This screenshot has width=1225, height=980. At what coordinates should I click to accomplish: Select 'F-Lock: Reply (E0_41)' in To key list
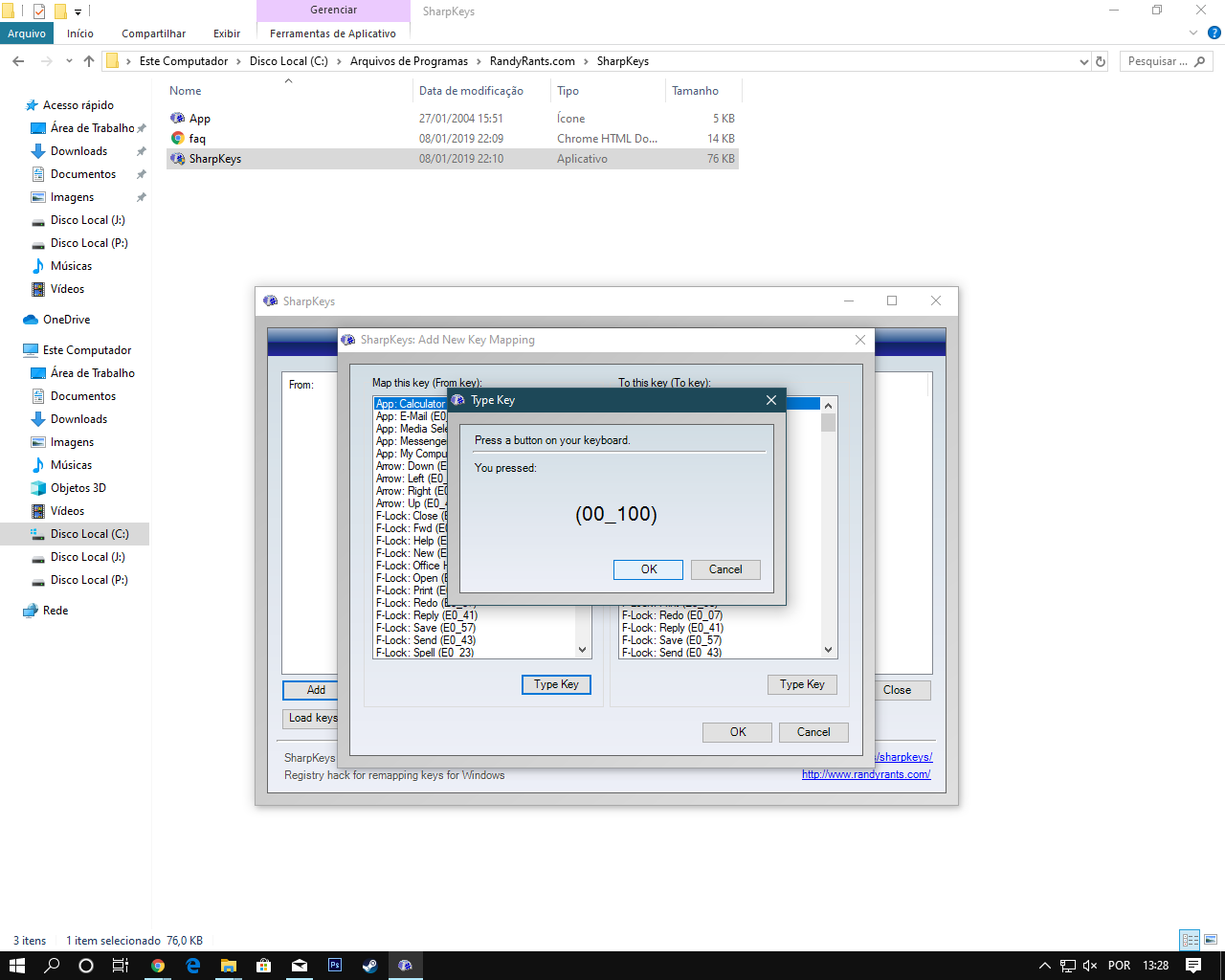tap(673, 628)
